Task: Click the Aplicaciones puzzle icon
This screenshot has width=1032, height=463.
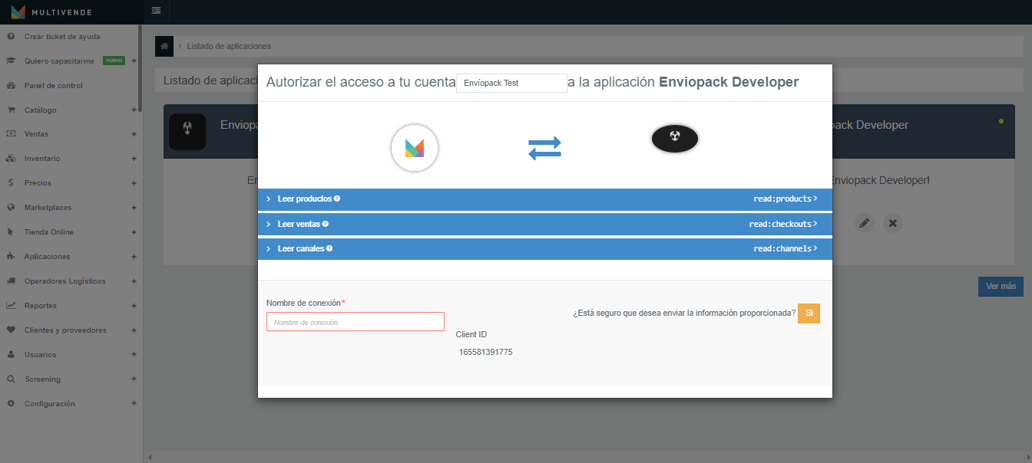Action: [x=11, y=256]
